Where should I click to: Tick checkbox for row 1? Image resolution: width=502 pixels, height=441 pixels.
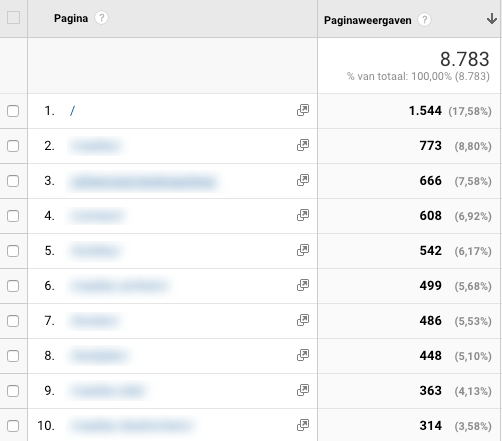(13, 111)
